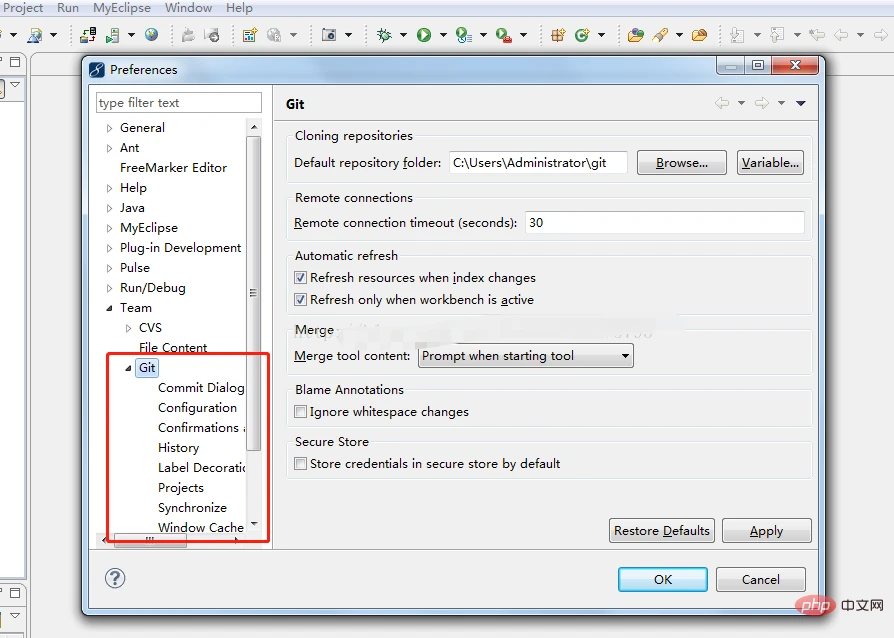This screenshot has height=638, width=894.
Task: Open dropdown next to green Run icon
Action: pos(443,35)
